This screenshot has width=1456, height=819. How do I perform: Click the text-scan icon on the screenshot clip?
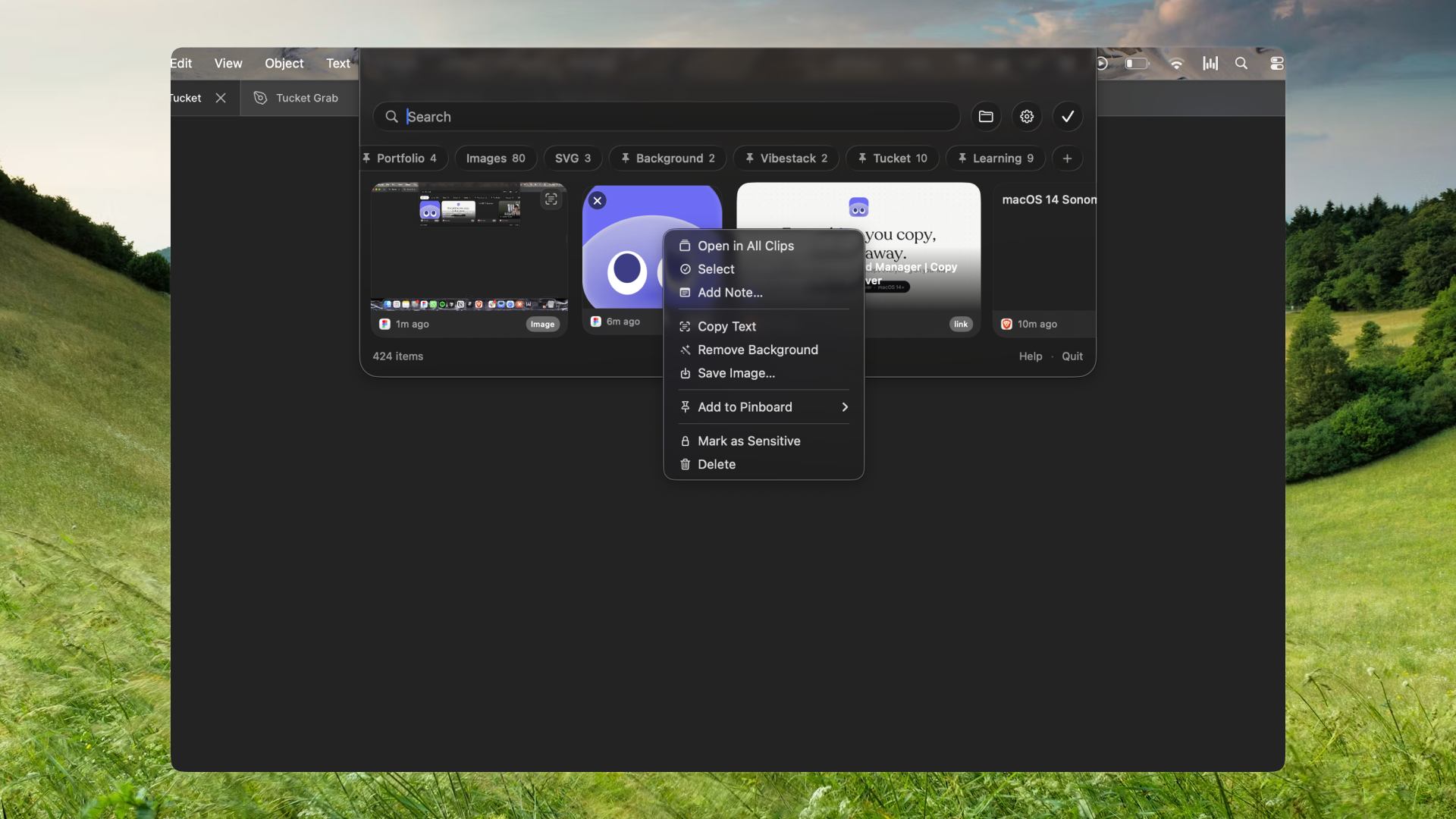point(551,199)
